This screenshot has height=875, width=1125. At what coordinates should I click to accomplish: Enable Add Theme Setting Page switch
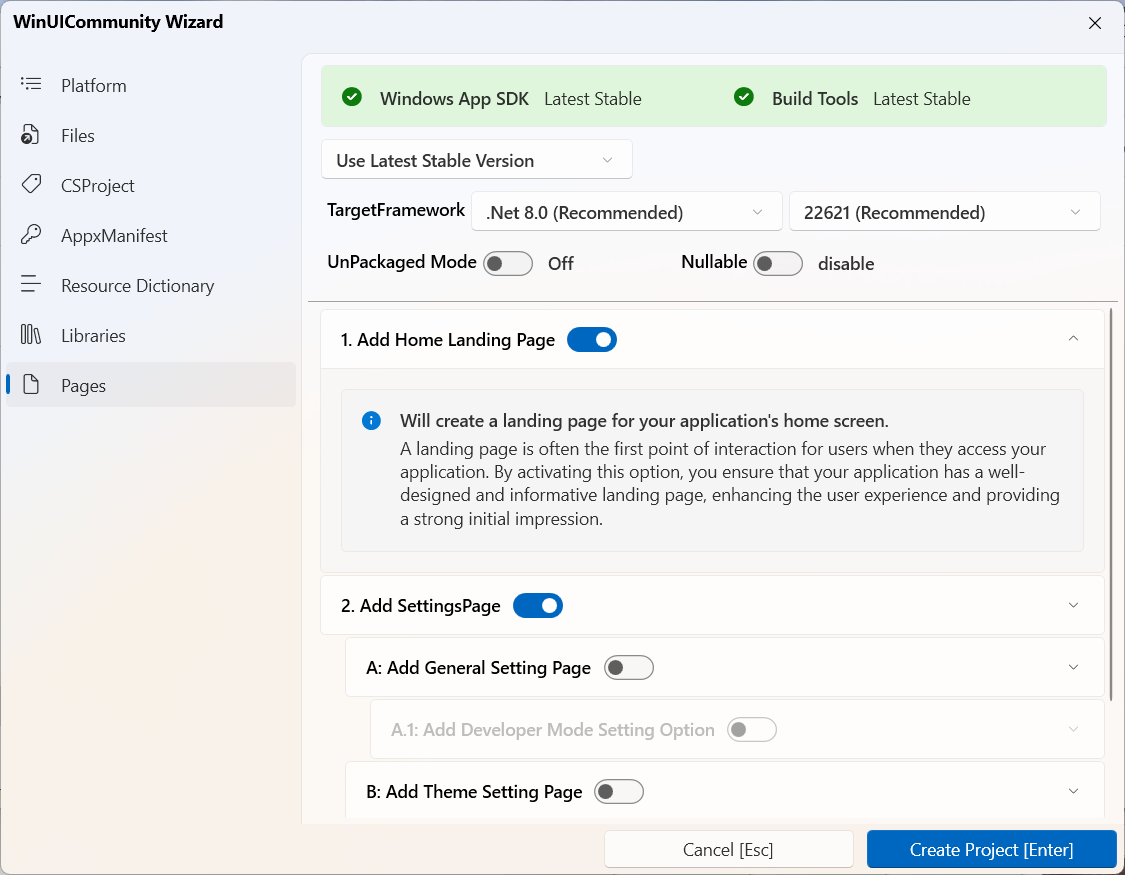619,792
